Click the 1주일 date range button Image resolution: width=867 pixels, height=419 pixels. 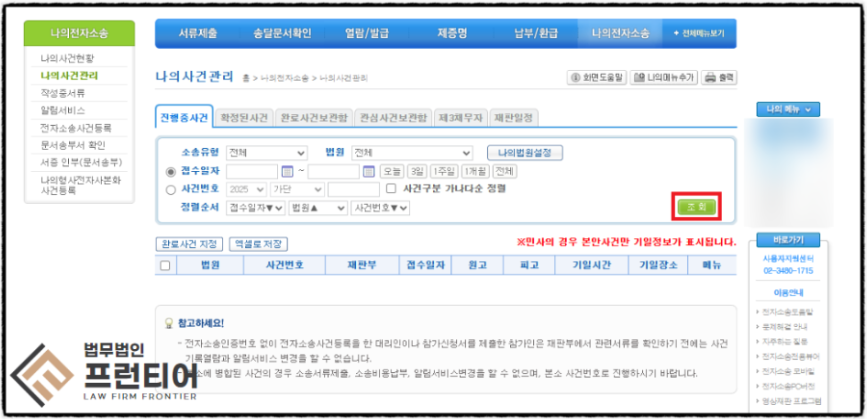click(447, 171)
